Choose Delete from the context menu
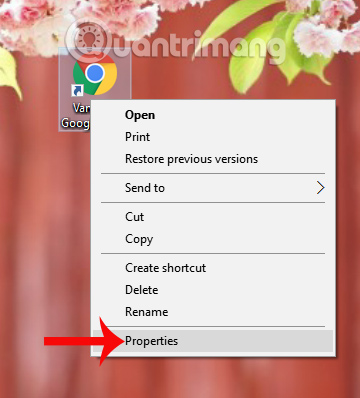This screenshot has width=360, height=398. click(213, 290)
